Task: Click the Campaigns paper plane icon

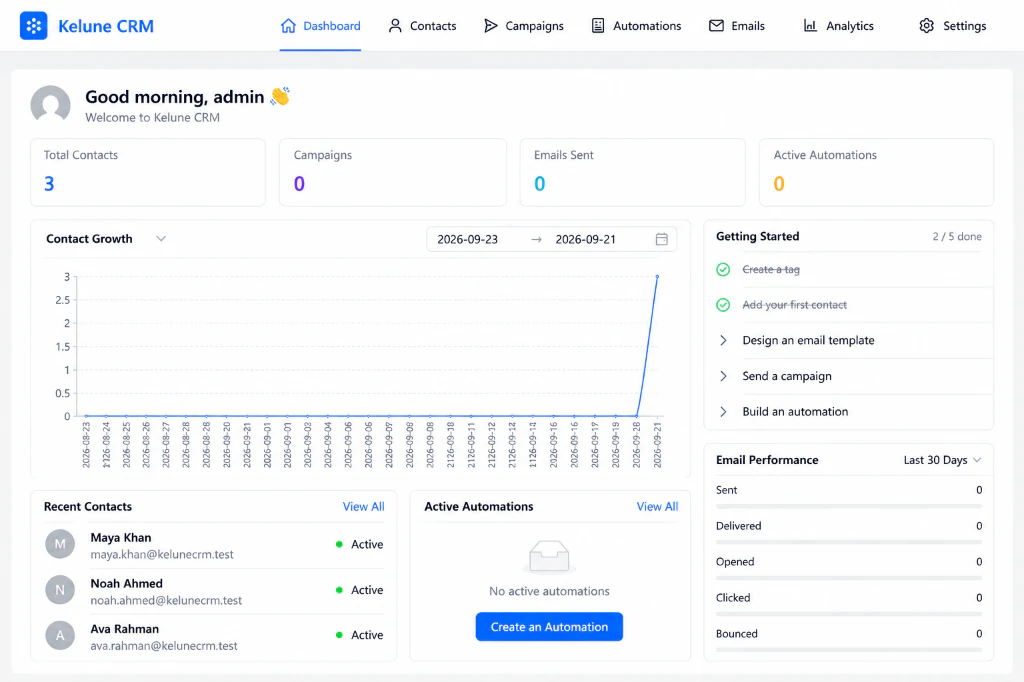Action: click(490, 25)
